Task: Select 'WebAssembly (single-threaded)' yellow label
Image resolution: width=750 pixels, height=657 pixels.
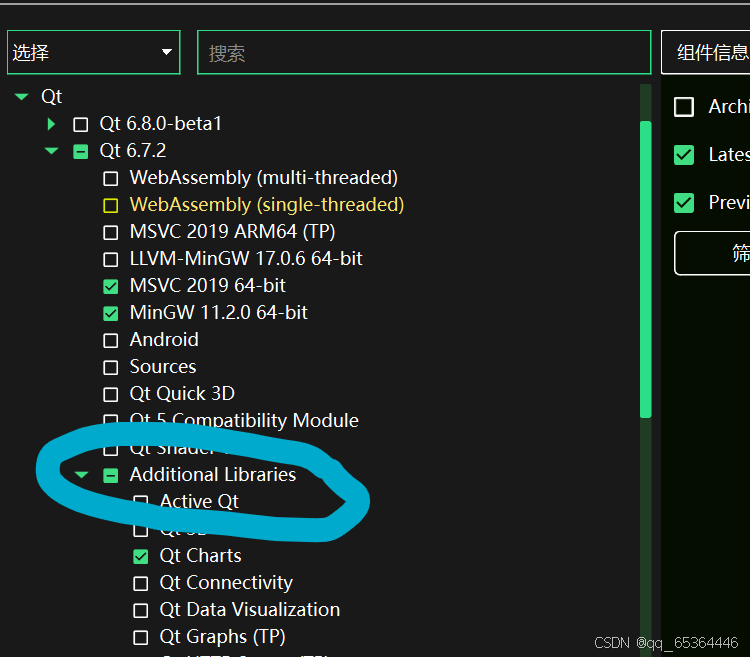Action: 267,205
